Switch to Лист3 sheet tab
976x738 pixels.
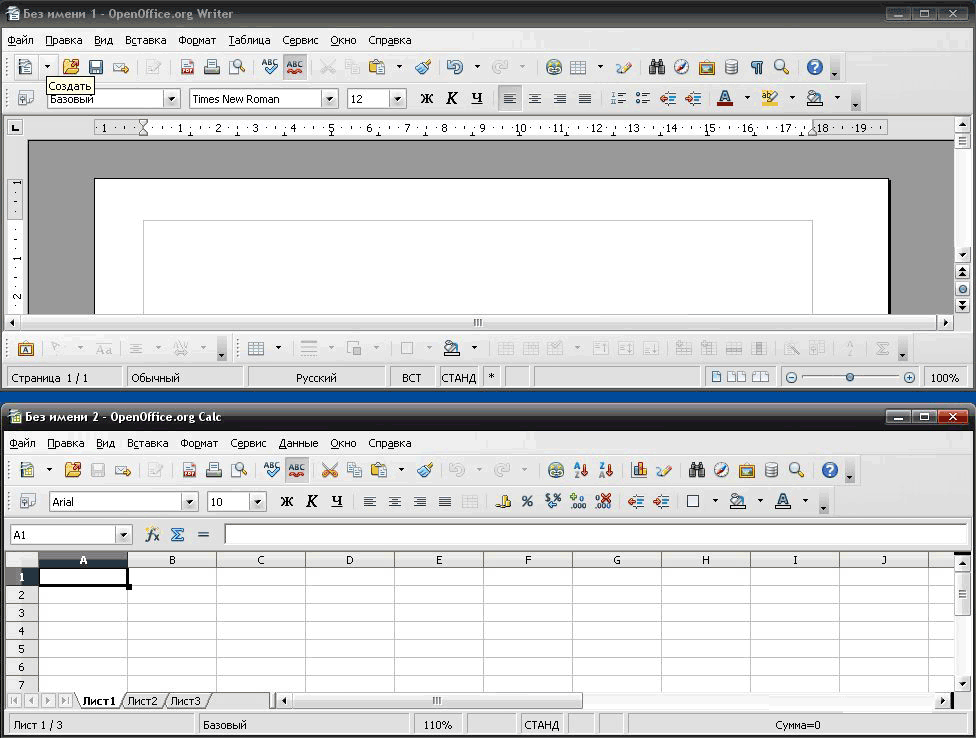[x=185, y=701]
